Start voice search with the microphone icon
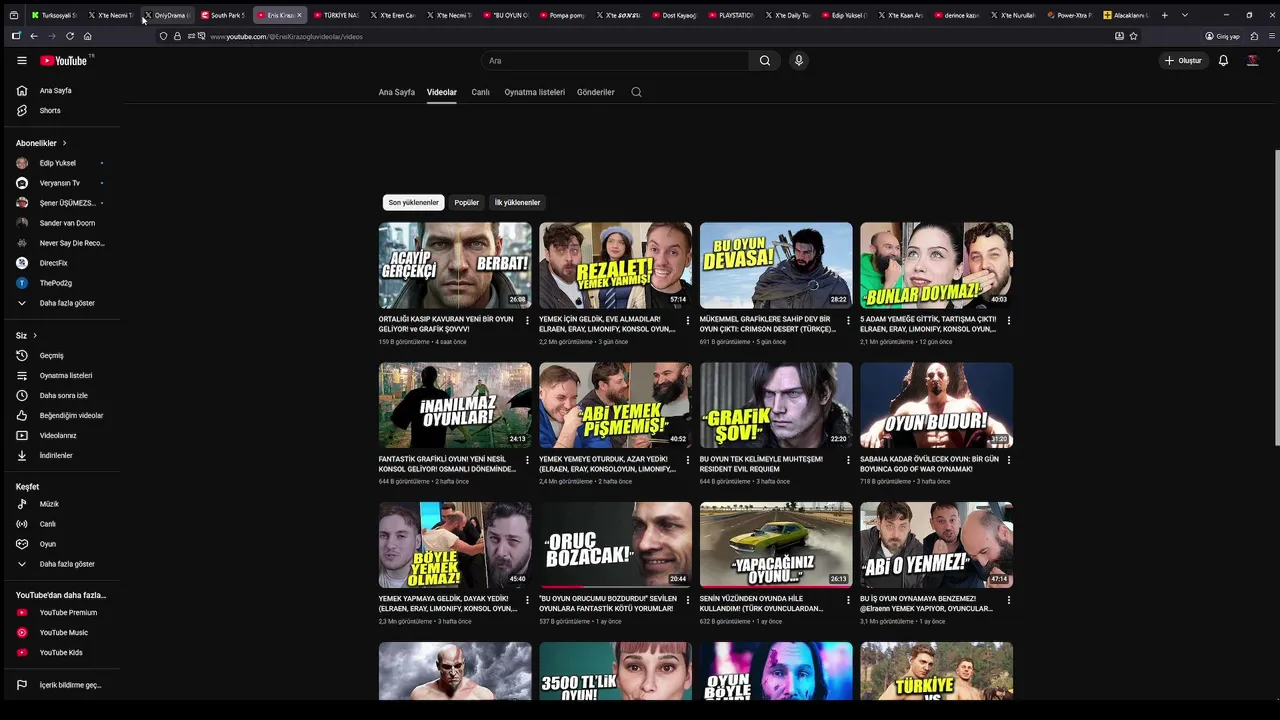This screenshot has width=1280, height=720. click(798, 60)
